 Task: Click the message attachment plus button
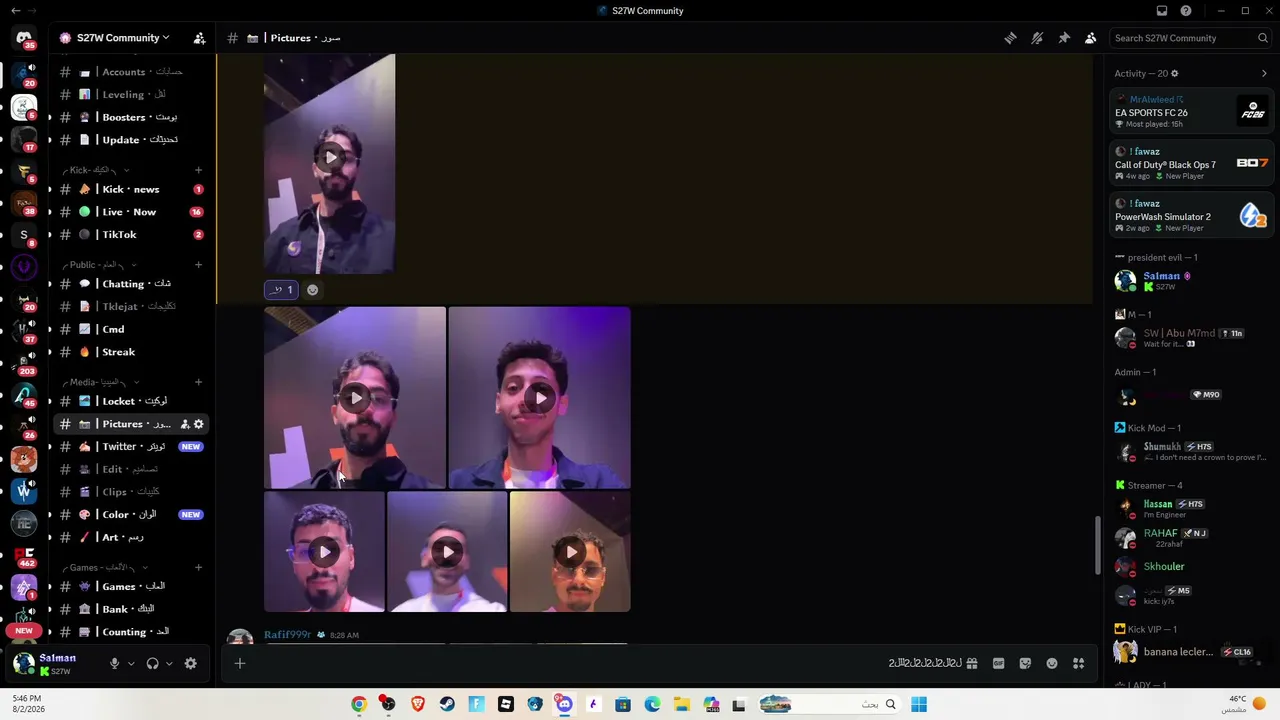pyautogui.click(x=240, y=663)
